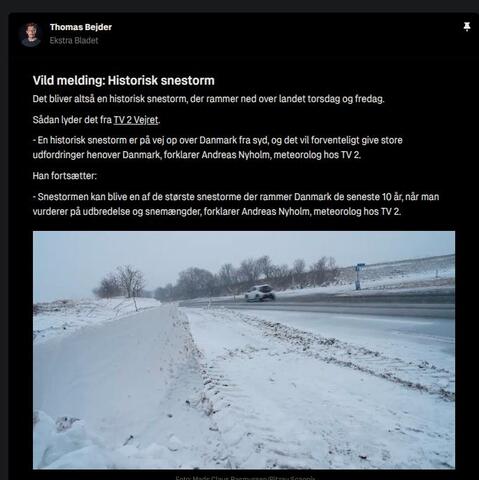Click the Ekstra Bladet source label
This screenshot has height=480, width=479.
coord(74,41)
